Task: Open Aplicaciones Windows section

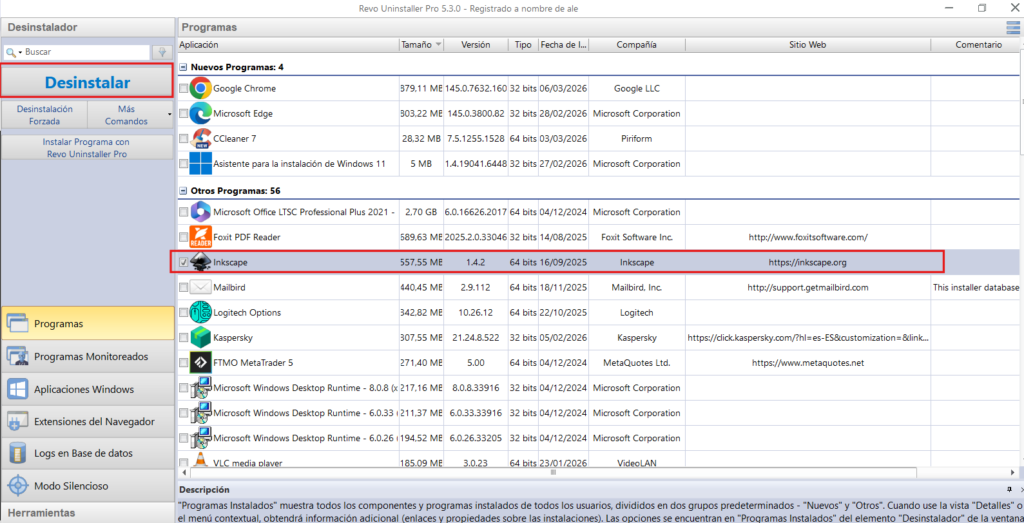Action: coord(88,389)
